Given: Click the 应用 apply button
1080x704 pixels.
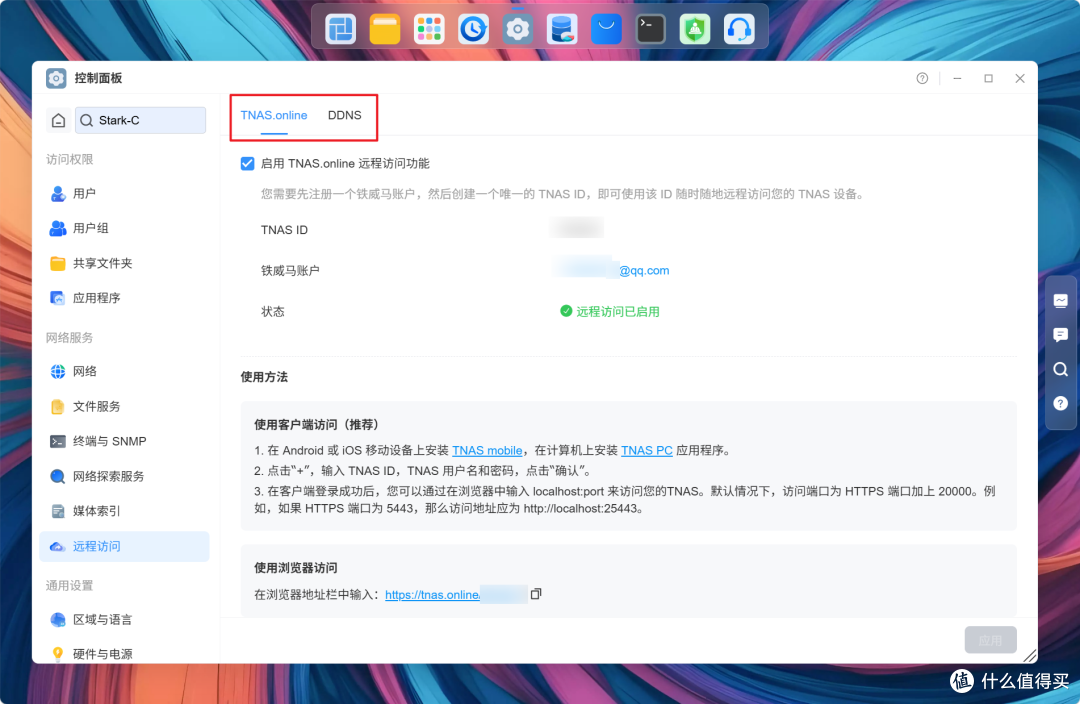Looking at the screenshot, I should (990, 640).
